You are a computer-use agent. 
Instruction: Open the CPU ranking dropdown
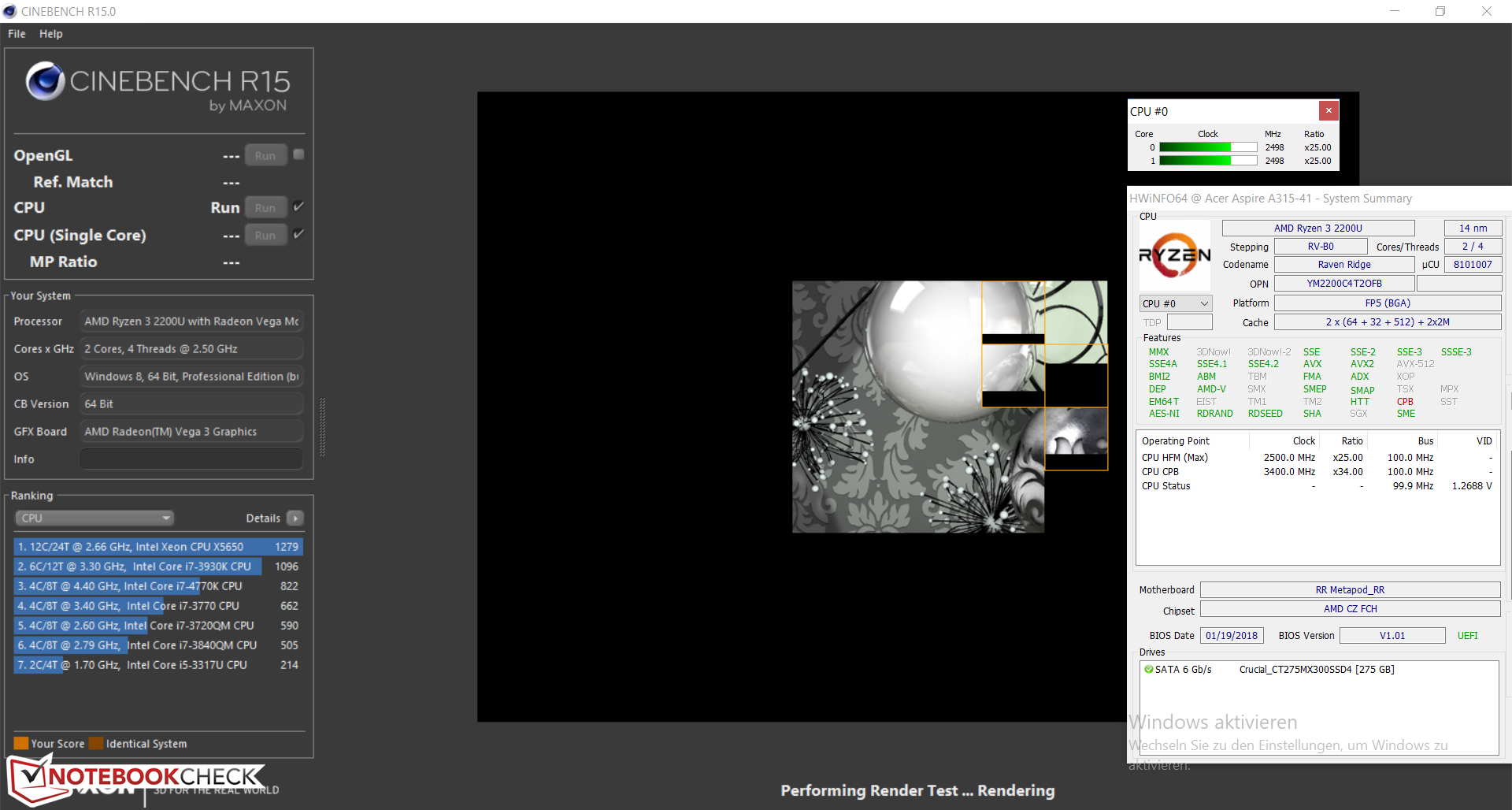tap(94, 518)
